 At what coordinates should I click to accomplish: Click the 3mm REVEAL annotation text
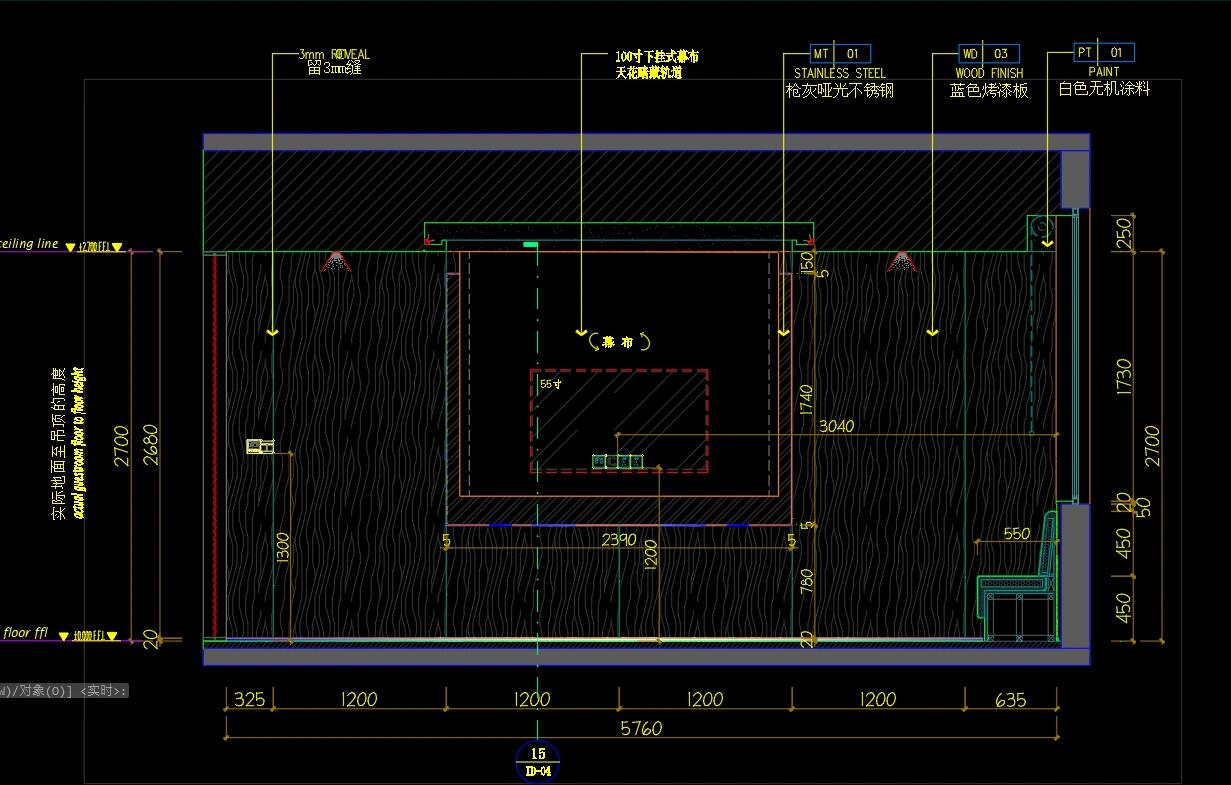pos(335,55)
